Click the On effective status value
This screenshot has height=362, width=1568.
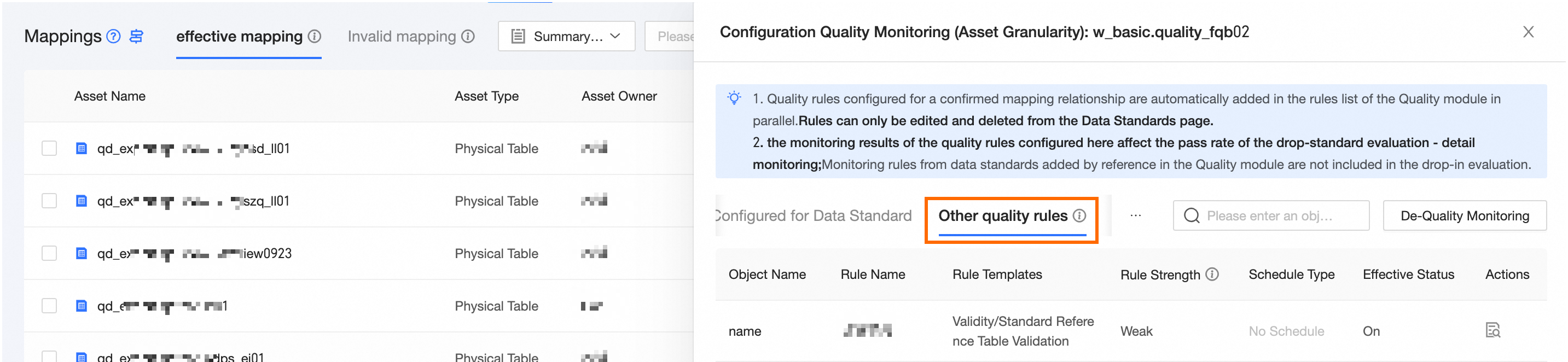[x=1371, y=331]
